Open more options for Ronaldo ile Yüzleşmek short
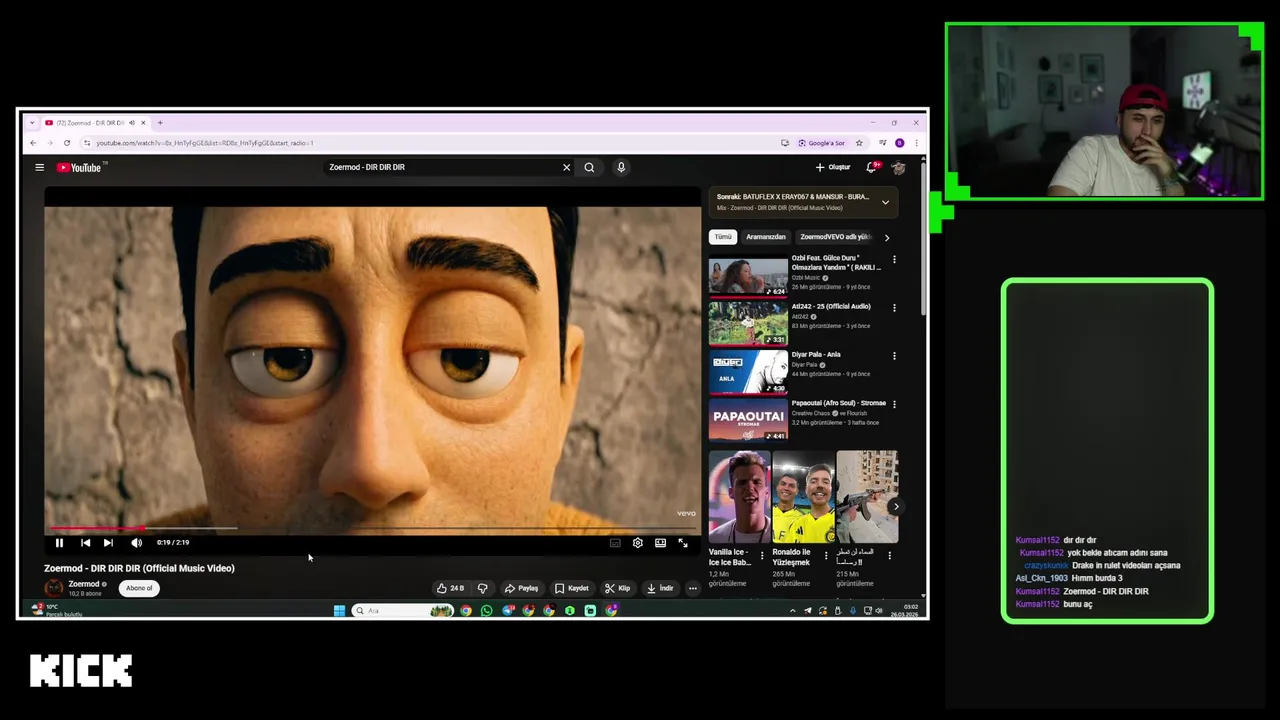 coord(826,555)
